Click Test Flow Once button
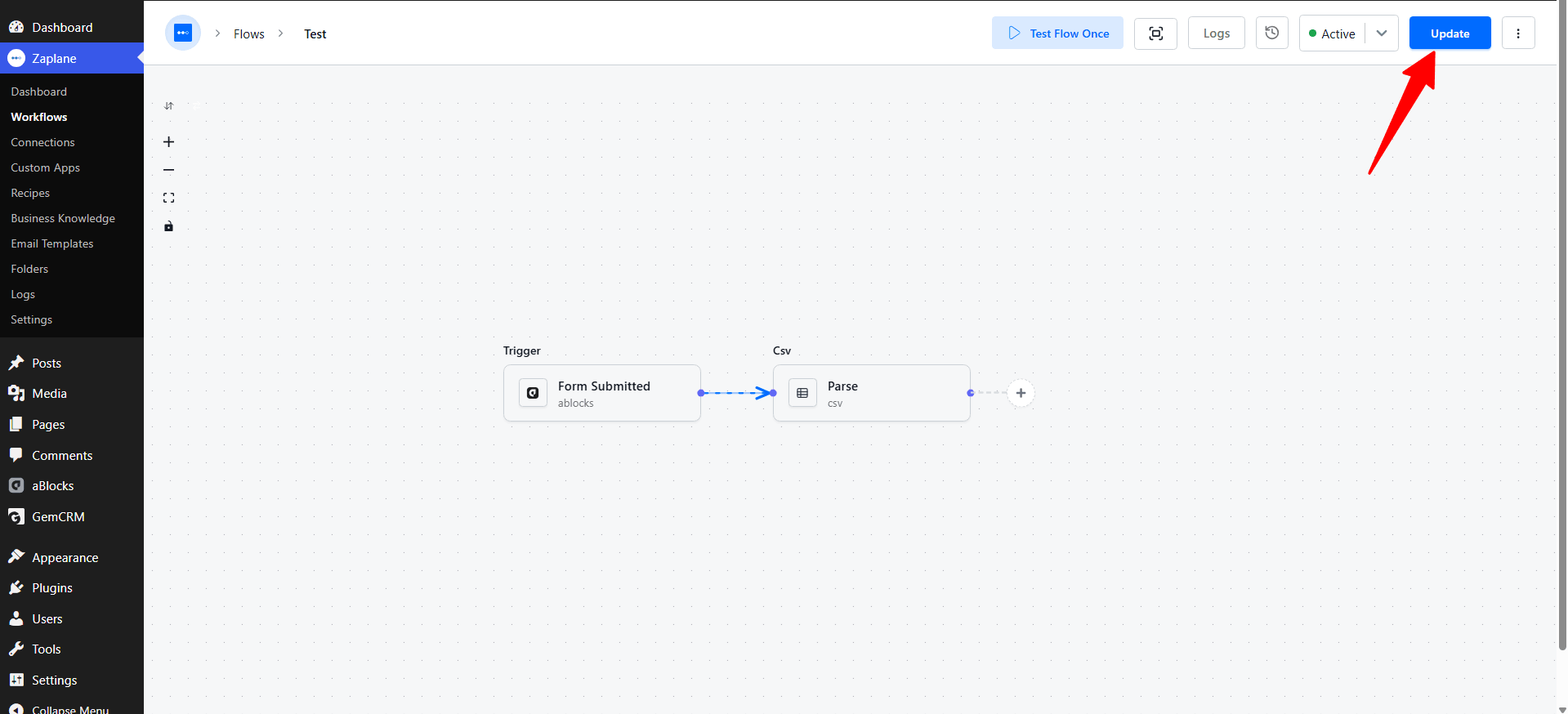1568x714 pixels. (x=1057, y=33)
